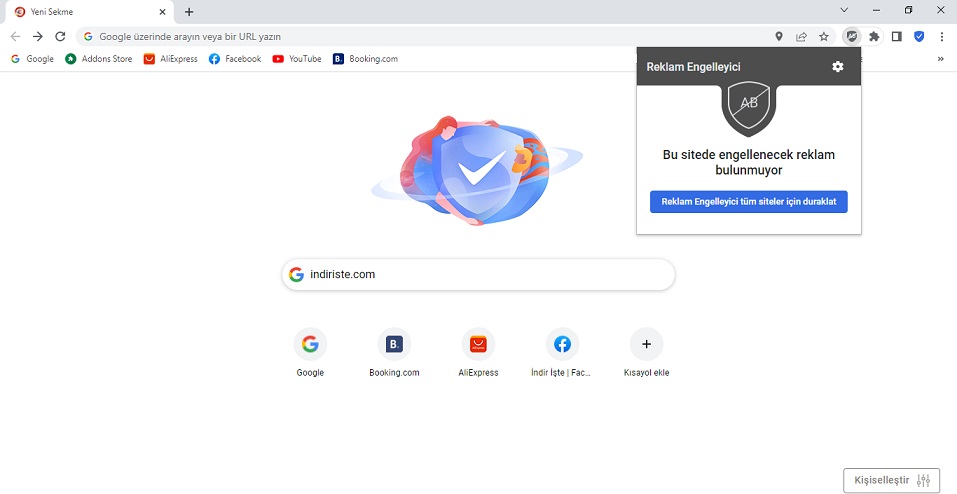Open the Addons Store bookmark
Screen dimensions: 957x494
tap(99, 59)
